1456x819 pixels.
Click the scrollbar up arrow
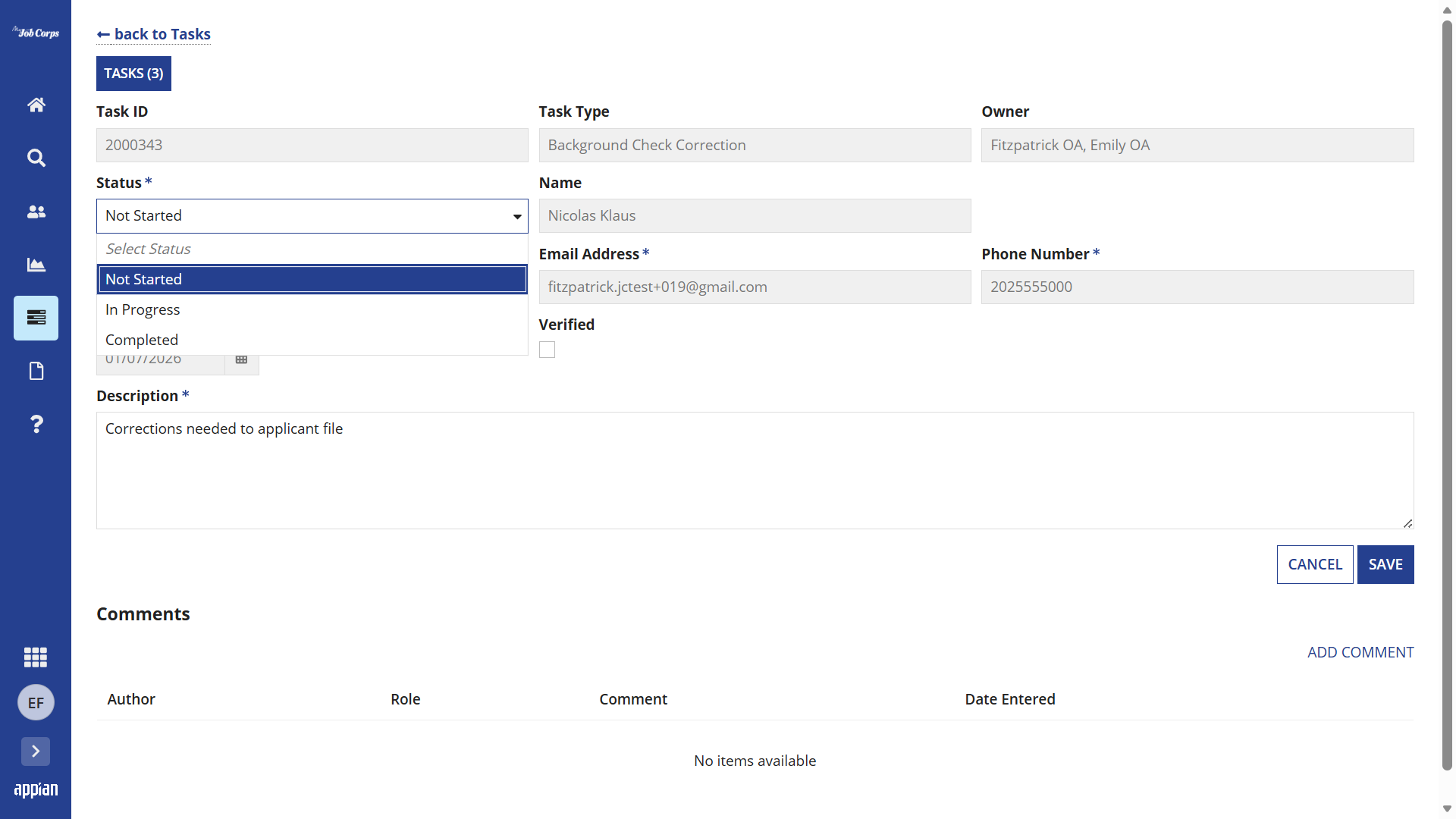(1447, 10)
